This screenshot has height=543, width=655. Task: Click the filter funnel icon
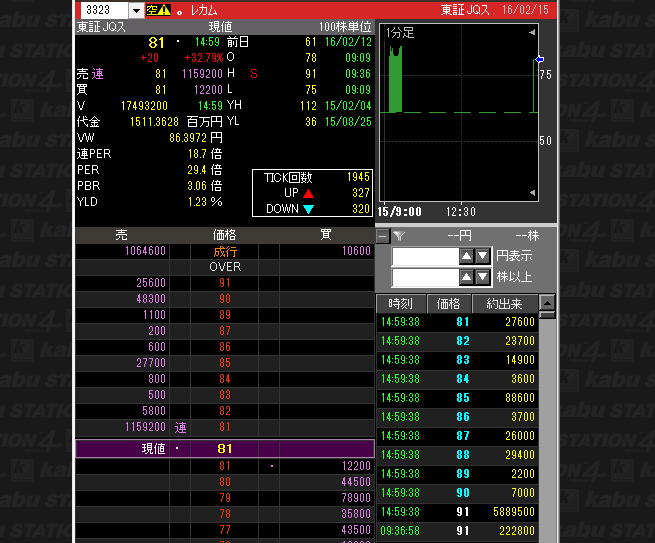click(399, 236)
